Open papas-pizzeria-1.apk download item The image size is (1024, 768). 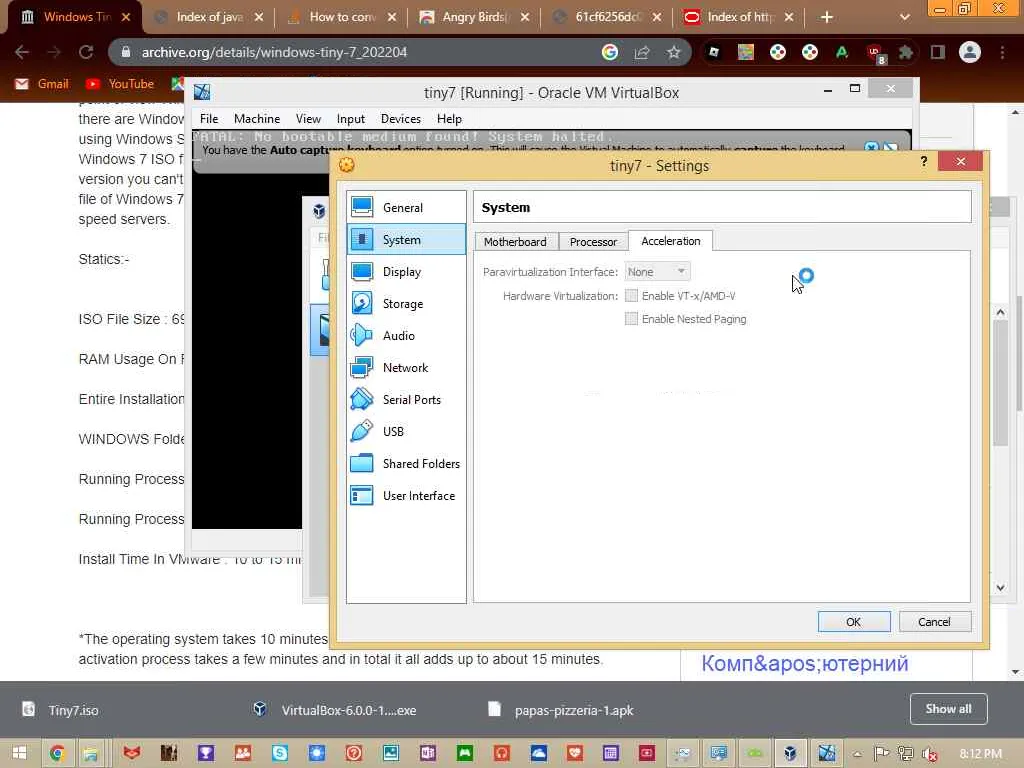tap(562, 710)
